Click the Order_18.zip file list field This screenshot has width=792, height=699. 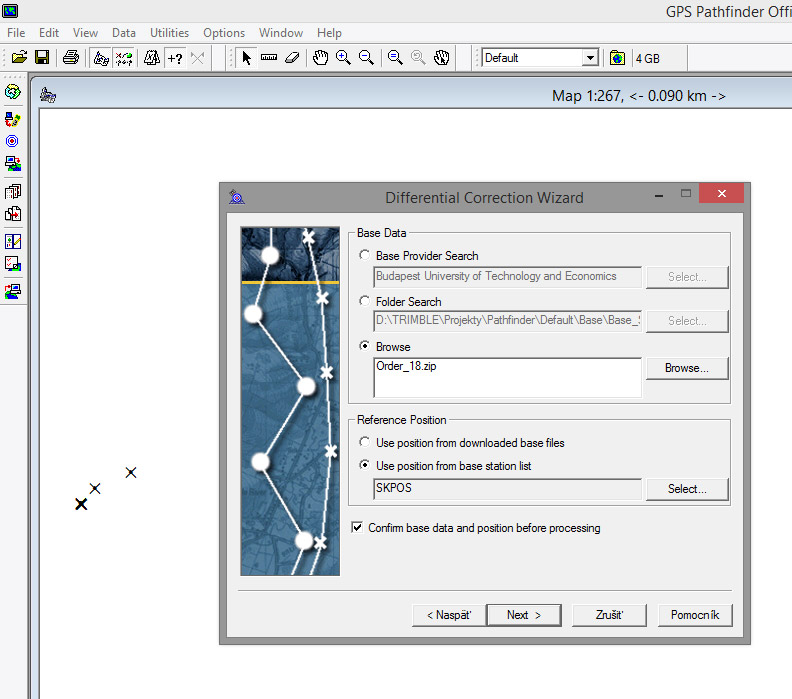pos(508,378)
